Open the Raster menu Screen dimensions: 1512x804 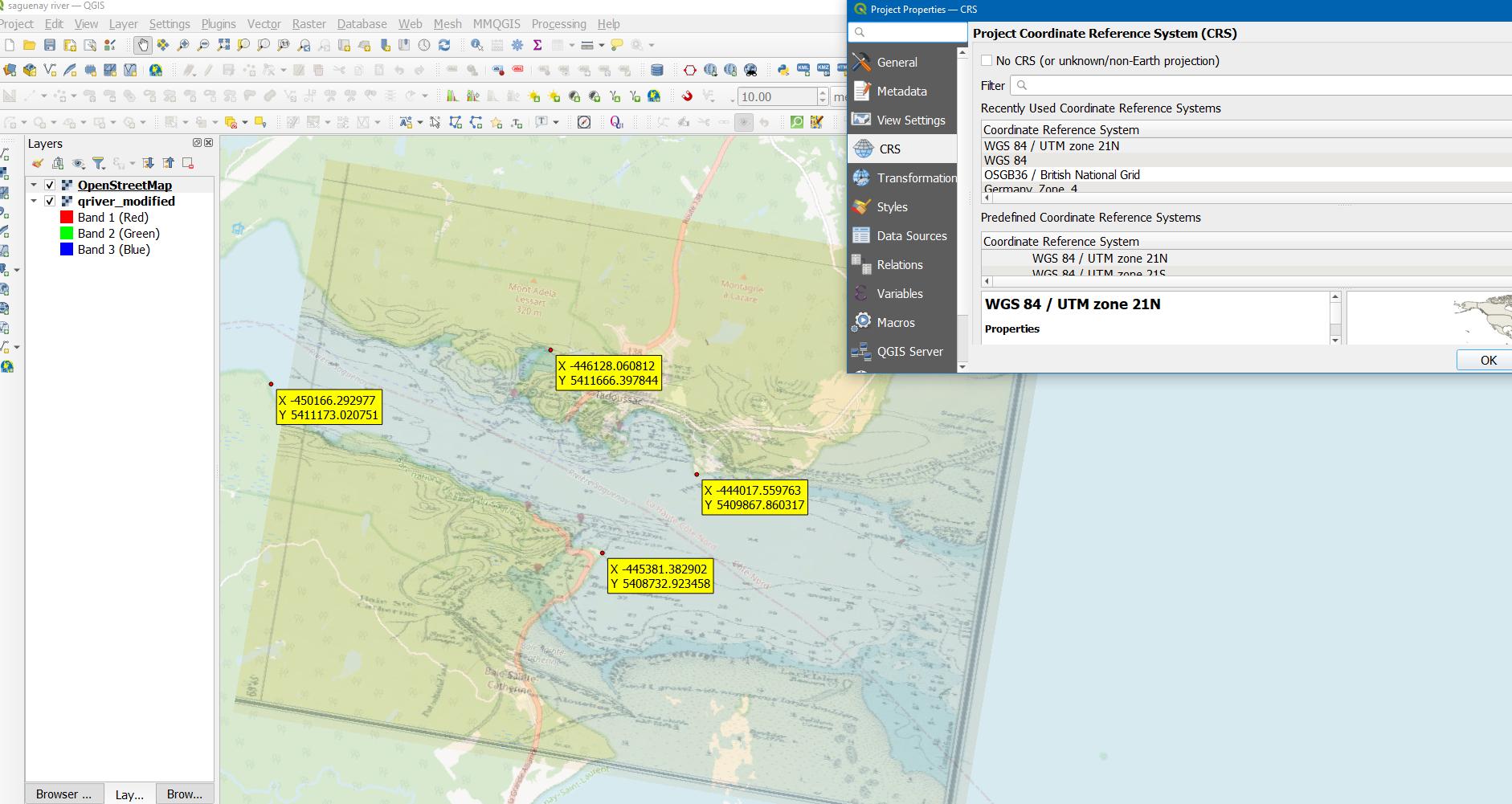pyautogui.click(x=309, y=23)
